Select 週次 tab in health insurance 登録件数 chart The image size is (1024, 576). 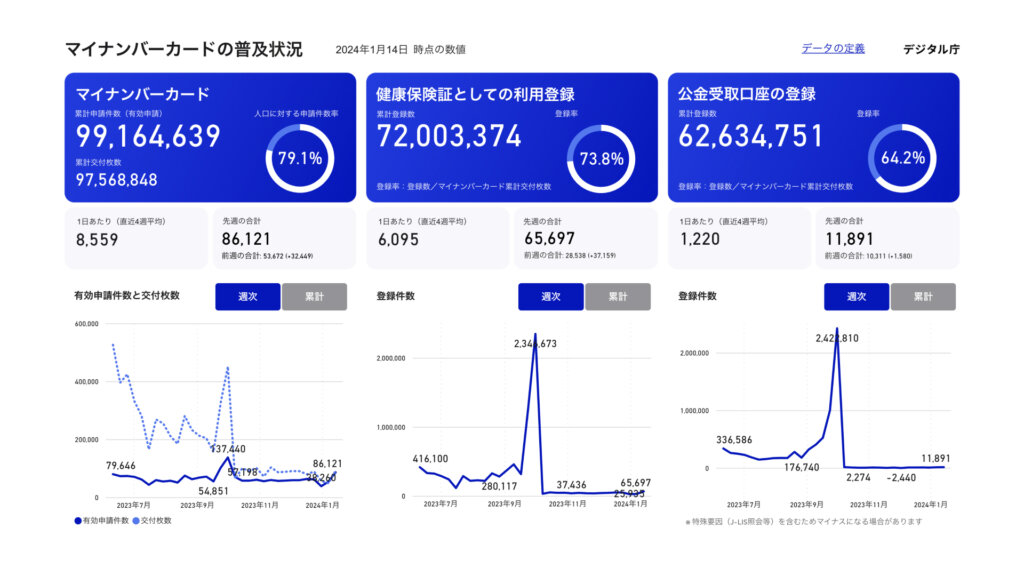click(551, 296)
